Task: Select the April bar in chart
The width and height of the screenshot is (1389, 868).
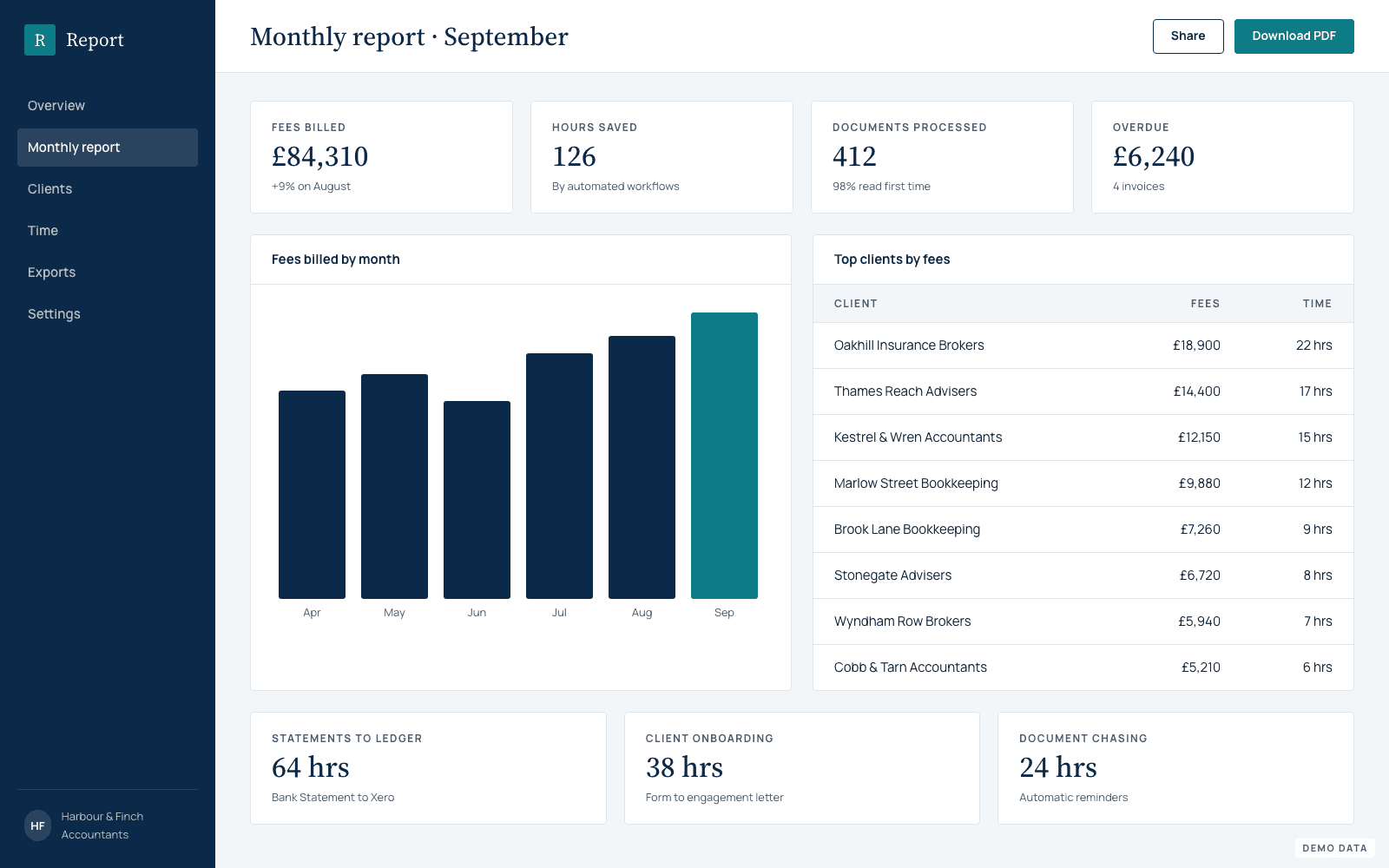Action: pos(312,495)
